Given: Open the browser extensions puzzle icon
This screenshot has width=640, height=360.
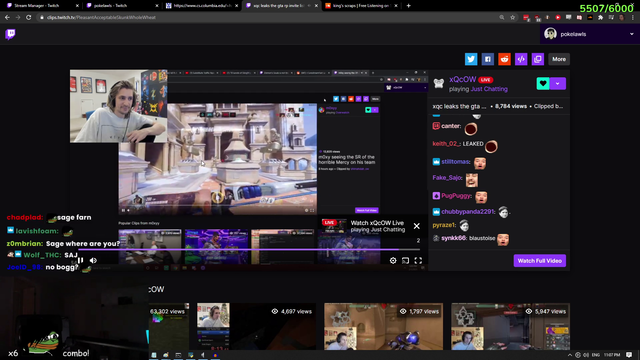Looking at the screenshot, I should tap(600, 18).
